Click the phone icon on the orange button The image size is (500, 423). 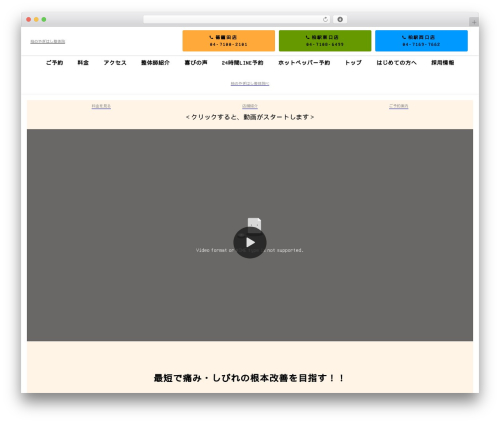point(211,37)
